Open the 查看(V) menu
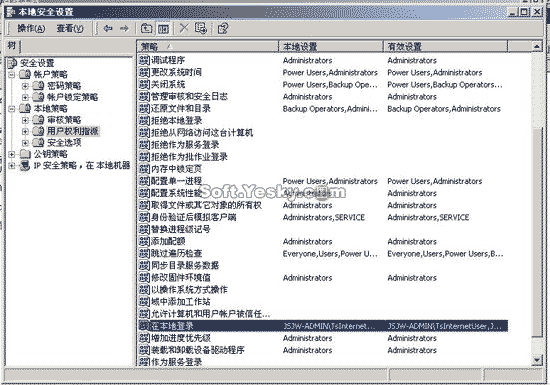This screenshot has height=385, width=550. coord(70,28)
